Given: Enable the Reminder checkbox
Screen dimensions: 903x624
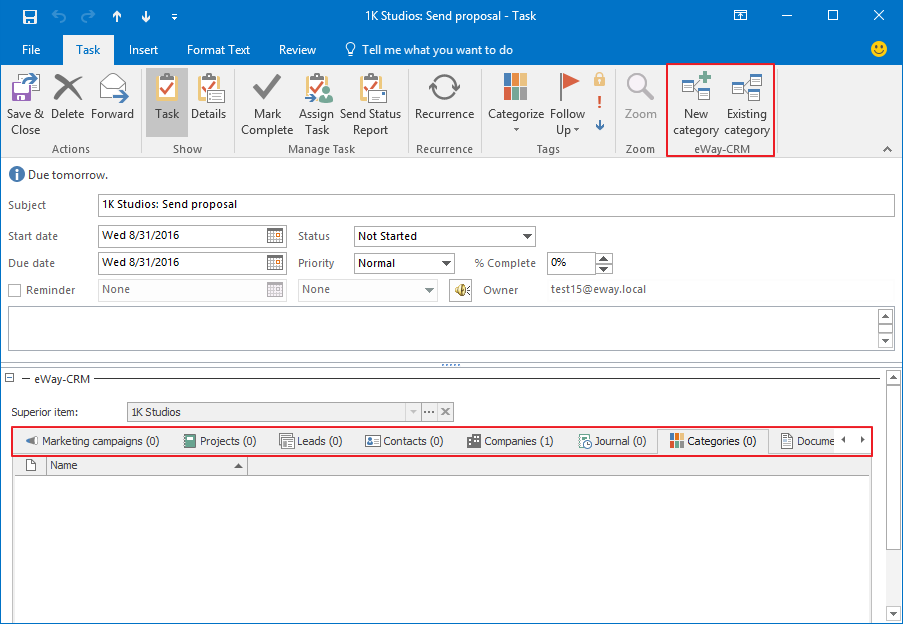Looking at the screenshot, I should (x=14, y=290).
